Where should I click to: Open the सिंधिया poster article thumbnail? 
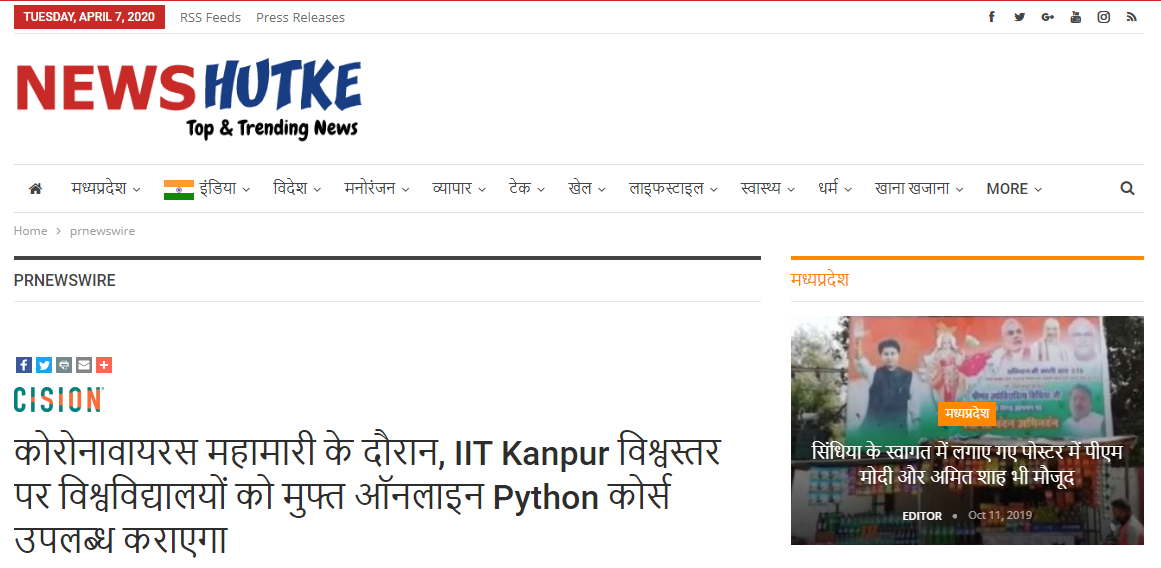pyautogui.click(x=967, y=430)
